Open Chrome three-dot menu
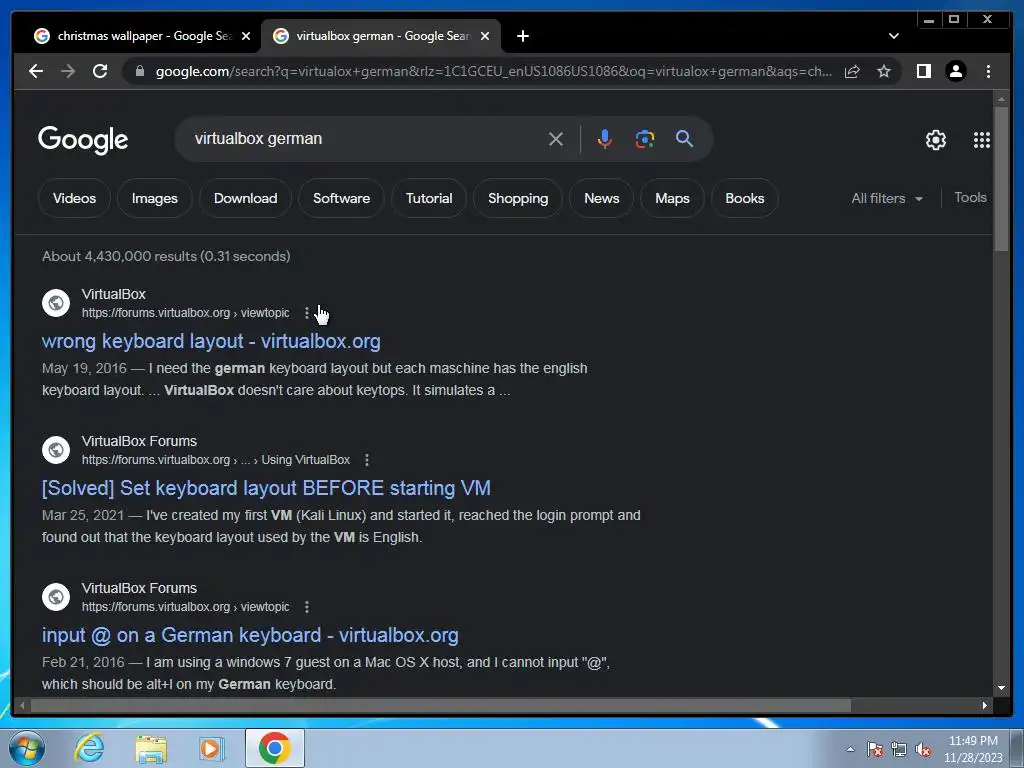 (x=988, y=71)
